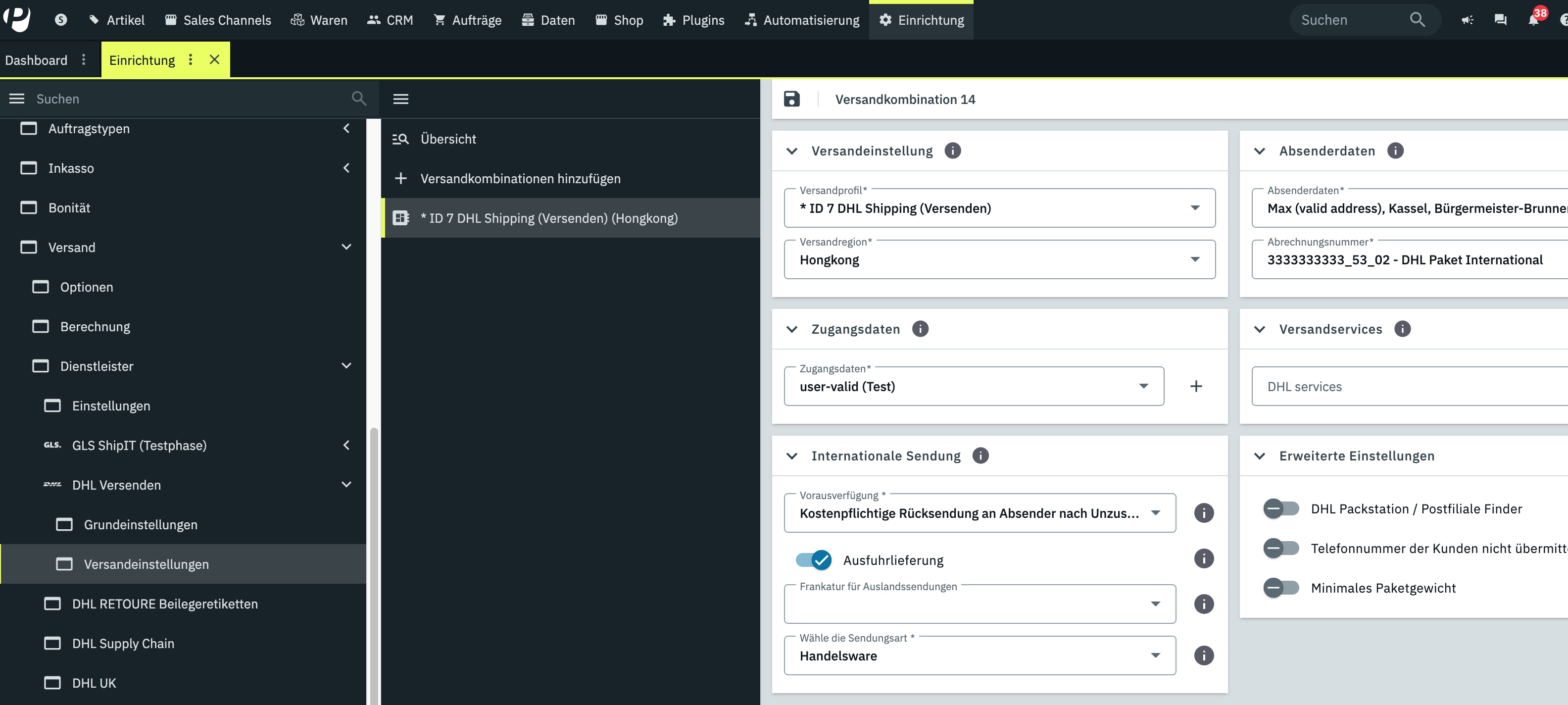This screenshot has width=1568, height=705.
Task: Open the Aufträge menu
Action: click(x=467, y=20)
